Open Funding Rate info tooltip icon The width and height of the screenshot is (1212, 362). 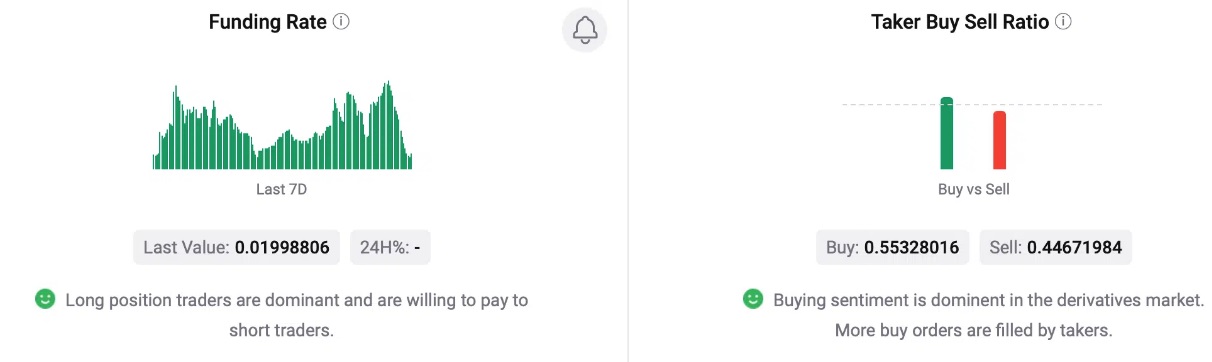[341, 21]
